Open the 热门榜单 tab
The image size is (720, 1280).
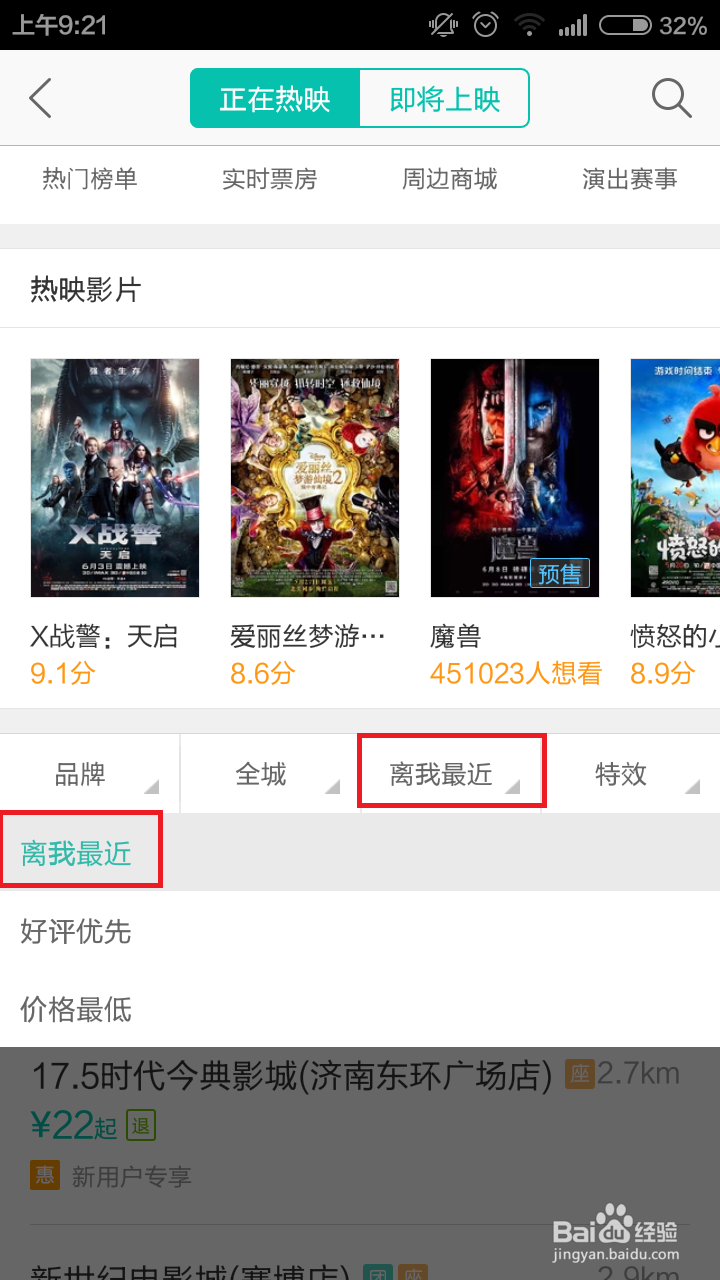90,179
